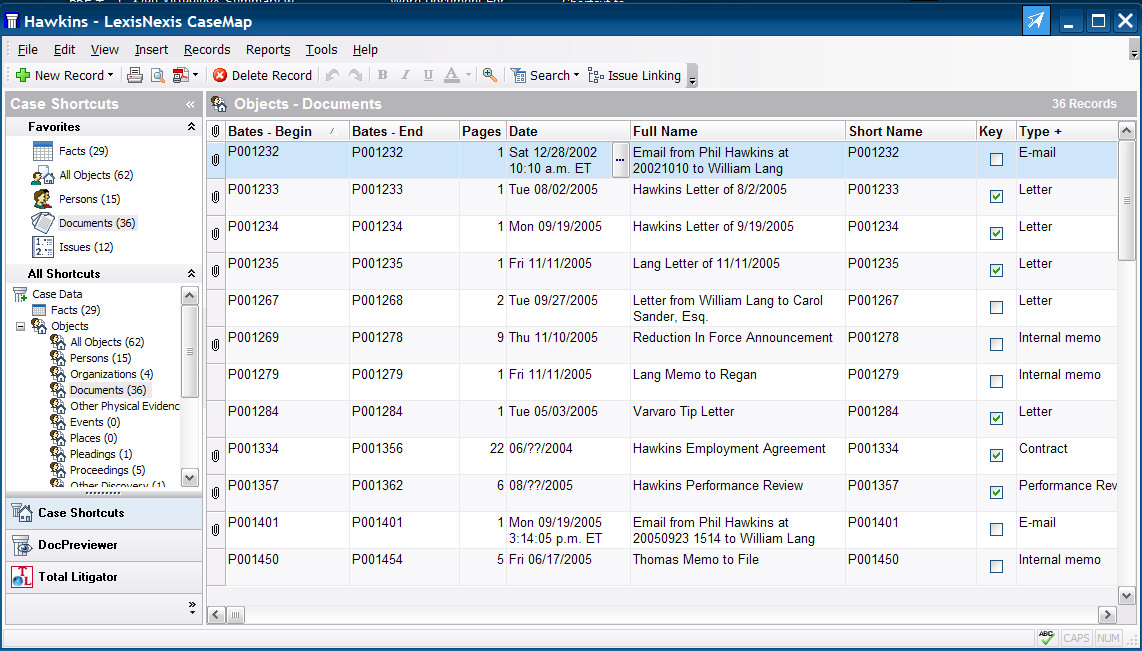
Task: Check Key checkbox for P001267
Action: tap(996, 308)
